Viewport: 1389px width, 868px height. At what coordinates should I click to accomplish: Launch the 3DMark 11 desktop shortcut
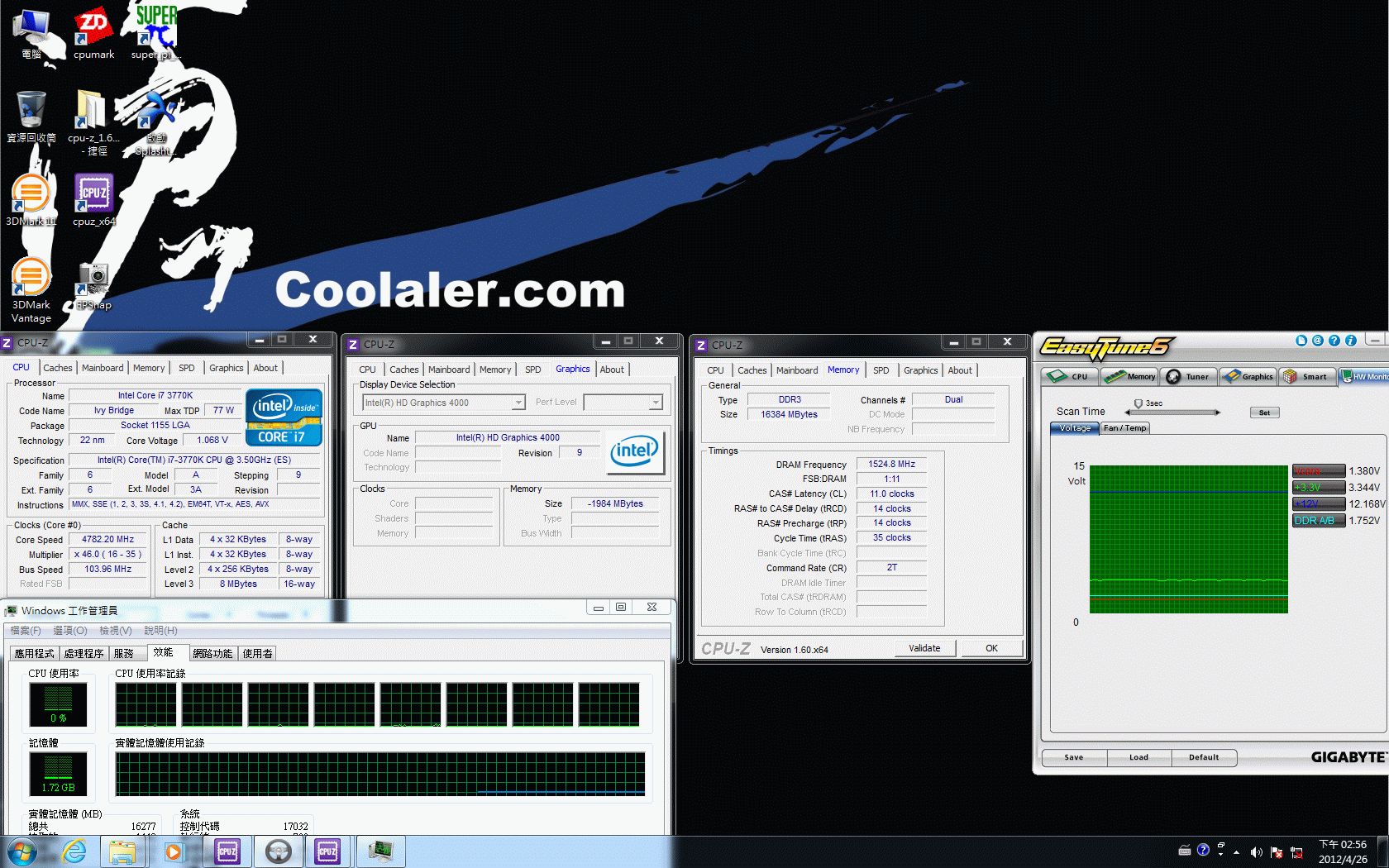pyautogui.click(x=31, y=200)
